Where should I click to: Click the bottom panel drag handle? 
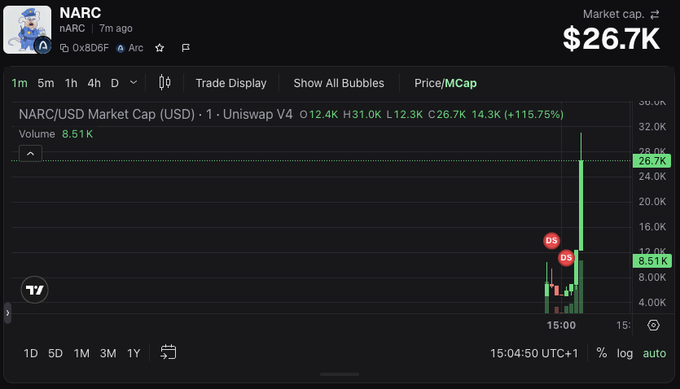tap(340, 374)
